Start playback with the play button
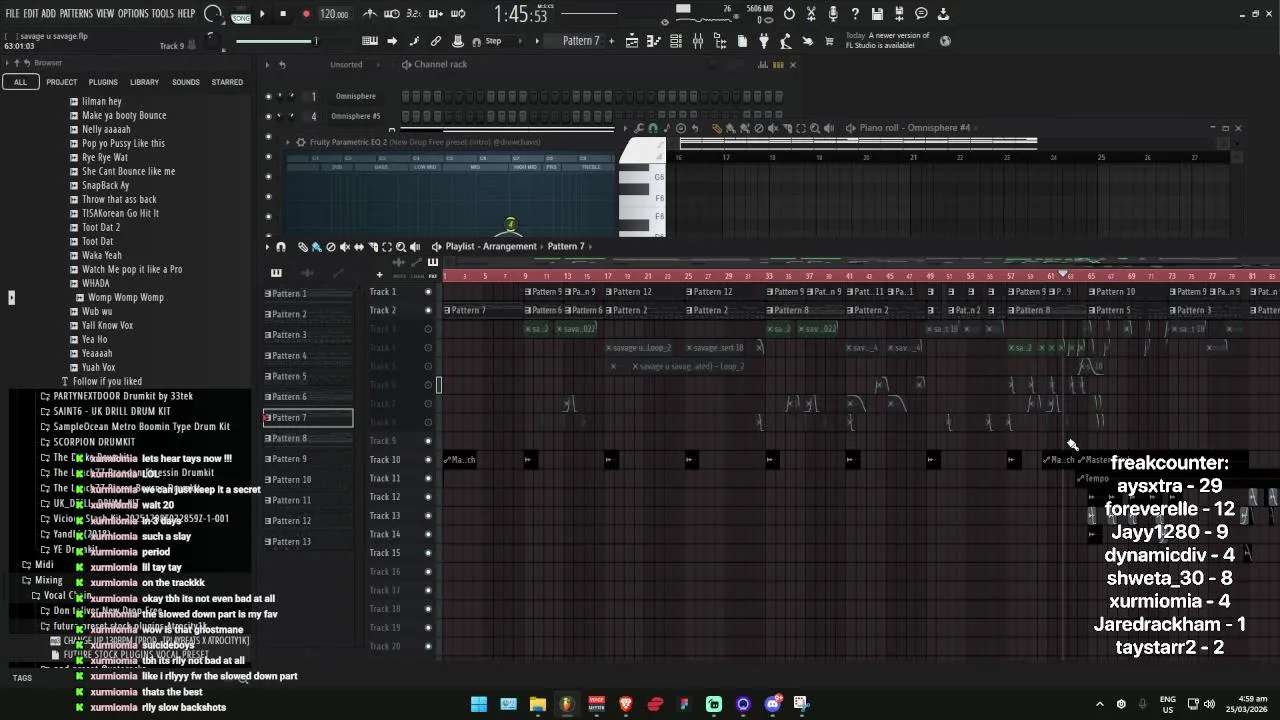This screenshot has height=720, width=1280. (263, 14)
